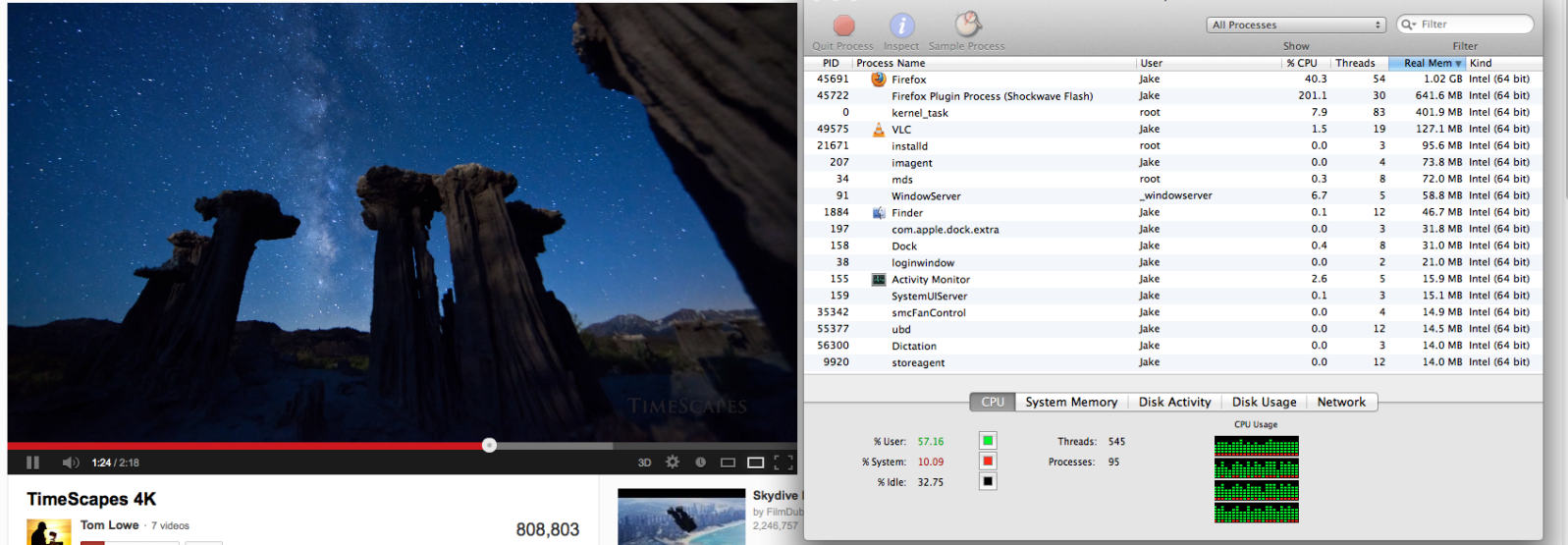Switch to the System Memory tab
This screenshot has height=545, width=1568.
(x=1071, y=402)
